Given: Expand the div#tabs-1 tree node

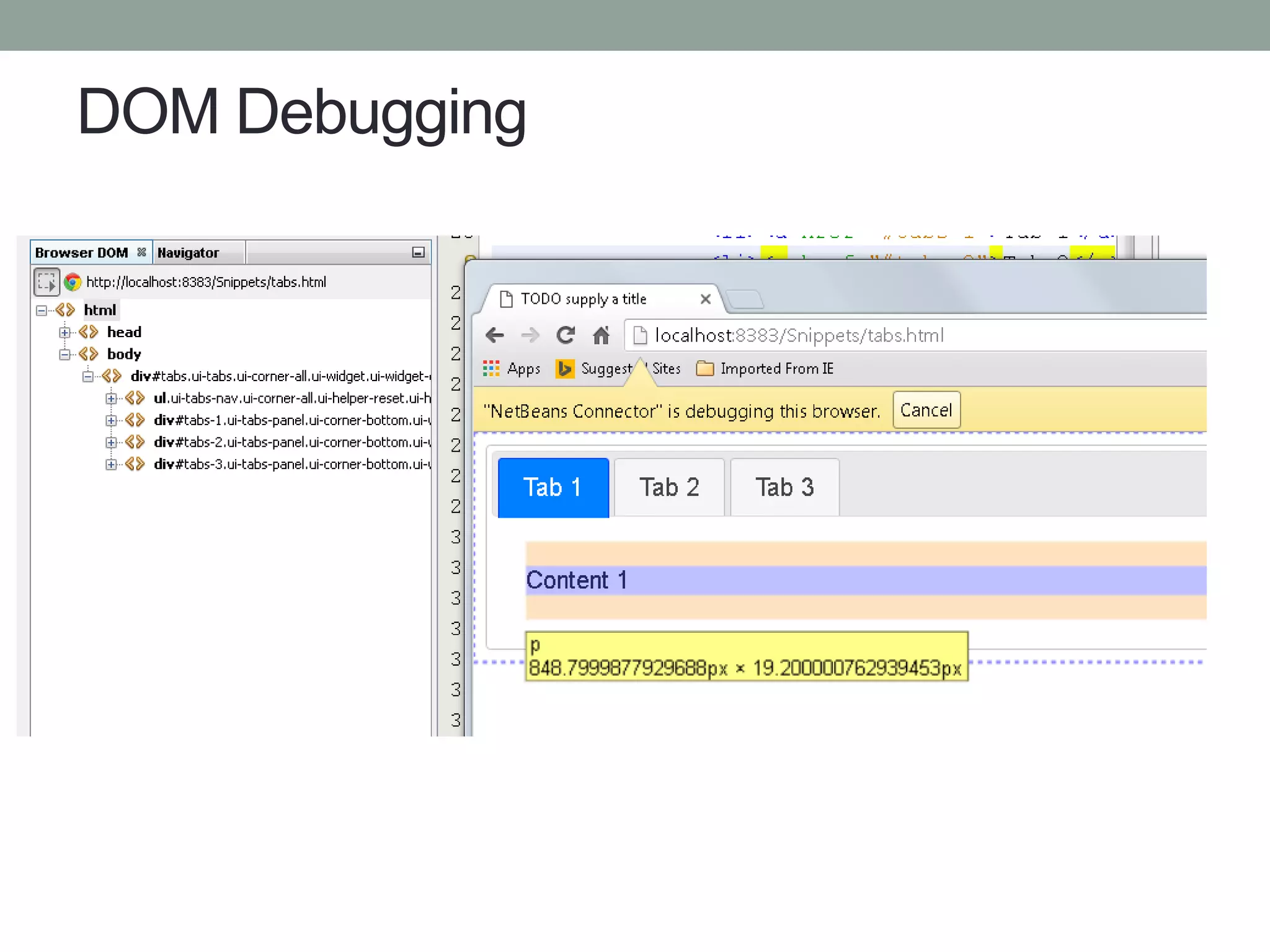Looking at the screenshot, I should (x=111, y=421).
